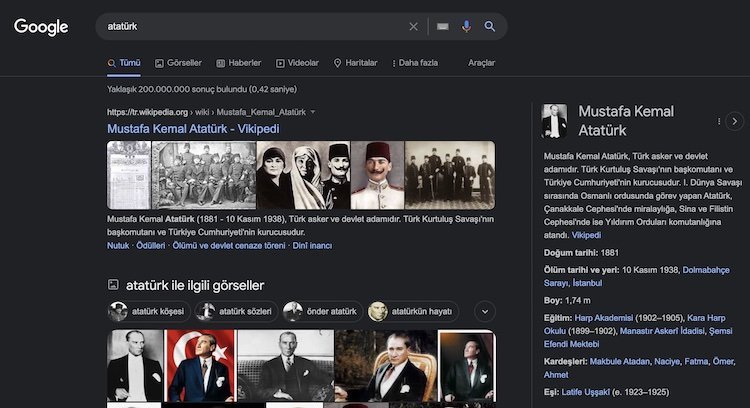Open Manastır Askerî İdadisi link
The height and width of the screenshot is (408, 750).
(x=662, y=331)
